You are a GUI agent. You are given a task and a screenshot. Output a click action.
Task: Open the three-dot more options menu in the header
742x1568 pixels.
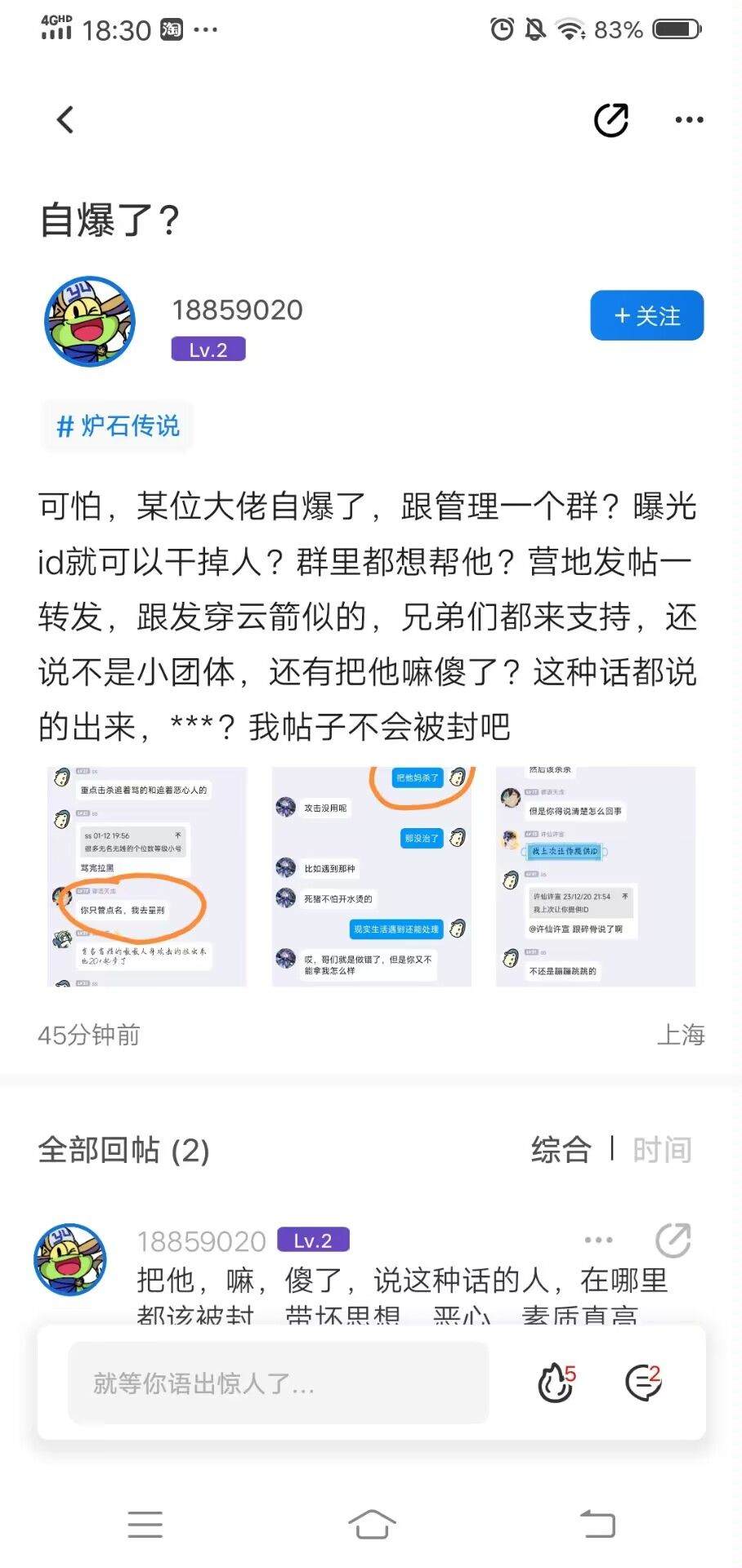(689, 120)
